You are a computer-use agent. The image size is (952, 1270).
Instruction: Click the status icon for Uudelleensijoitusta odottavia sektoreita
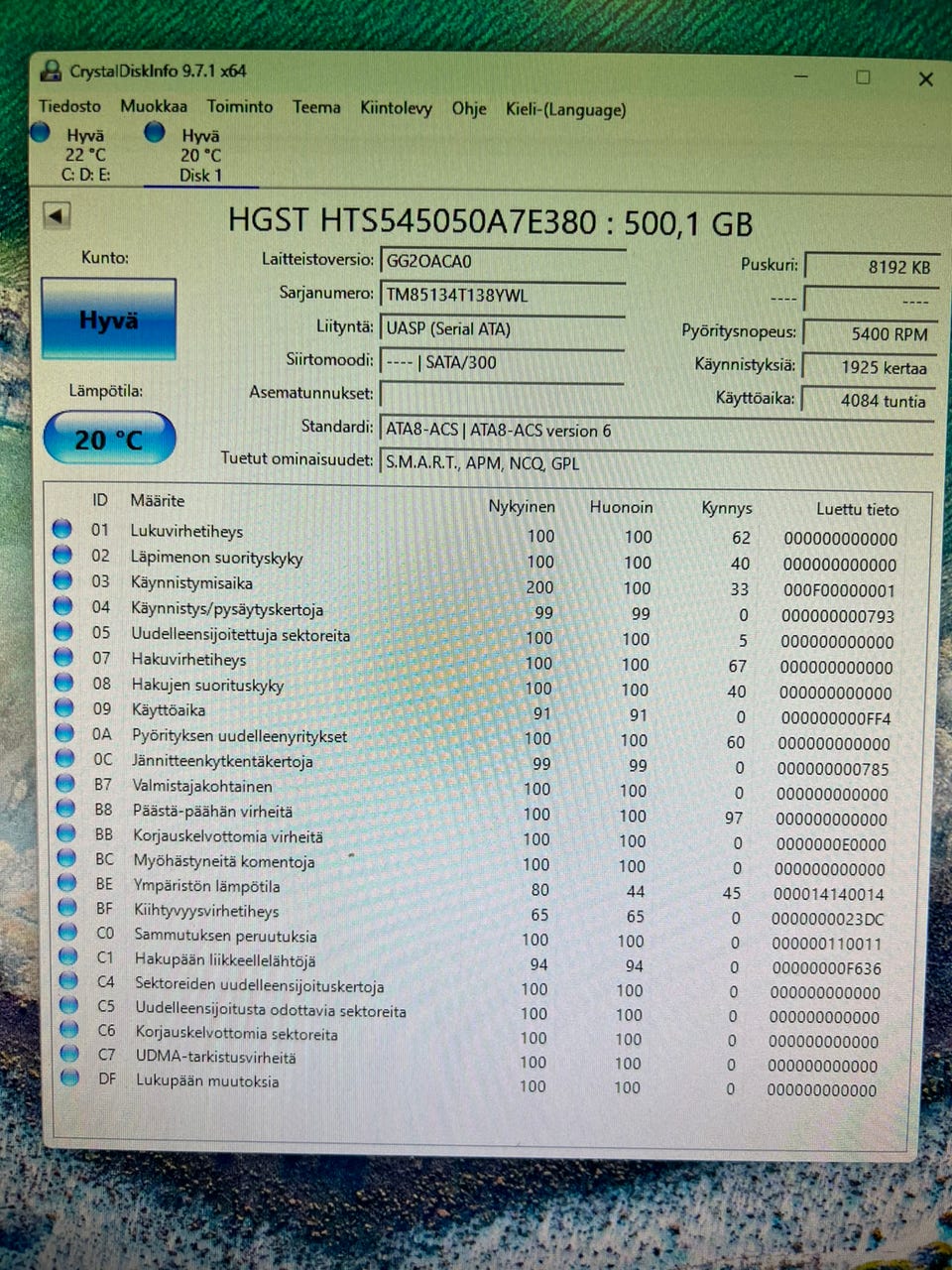pos(68,1005)
